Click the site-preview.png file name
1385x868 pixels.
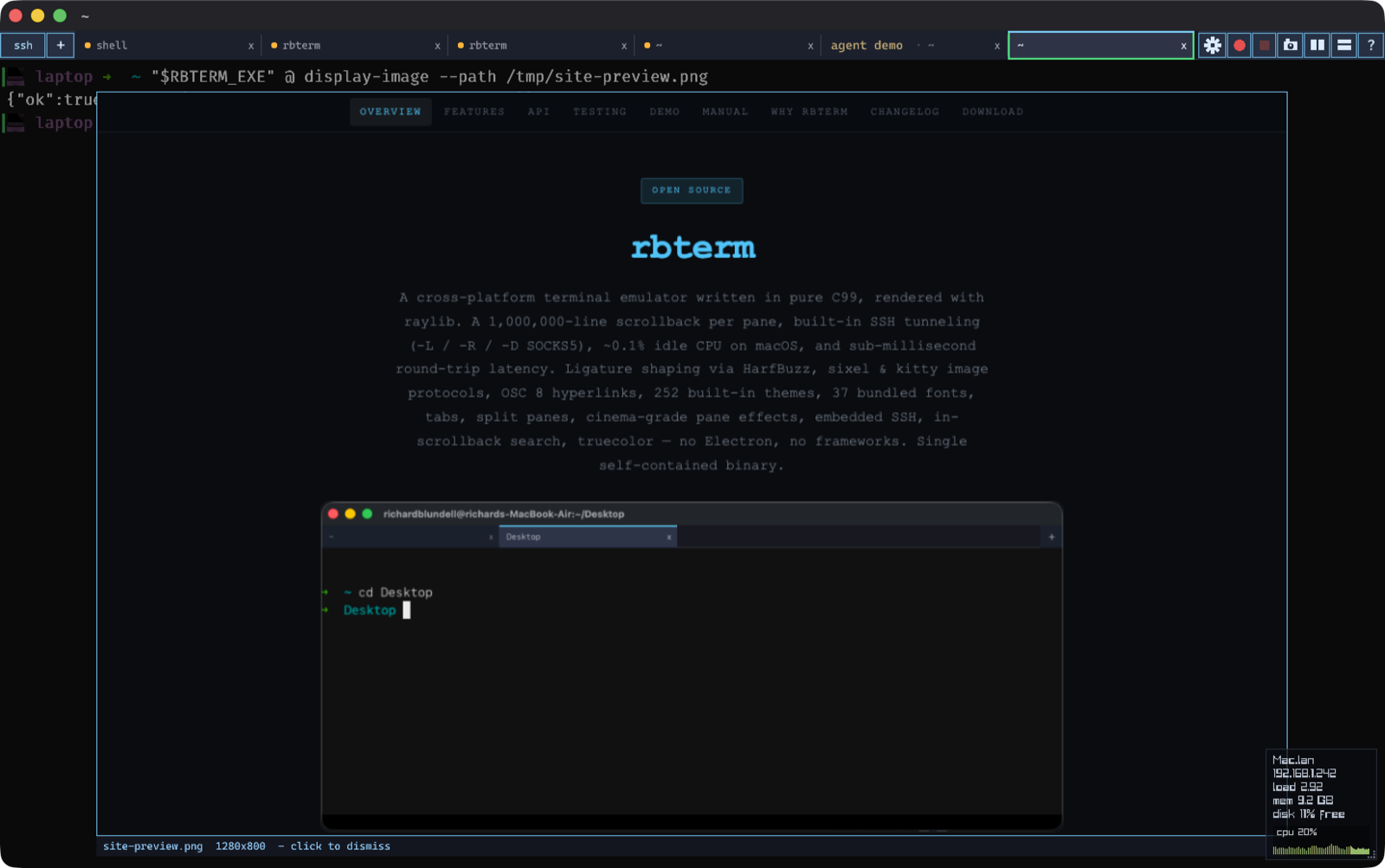point(152,846)
